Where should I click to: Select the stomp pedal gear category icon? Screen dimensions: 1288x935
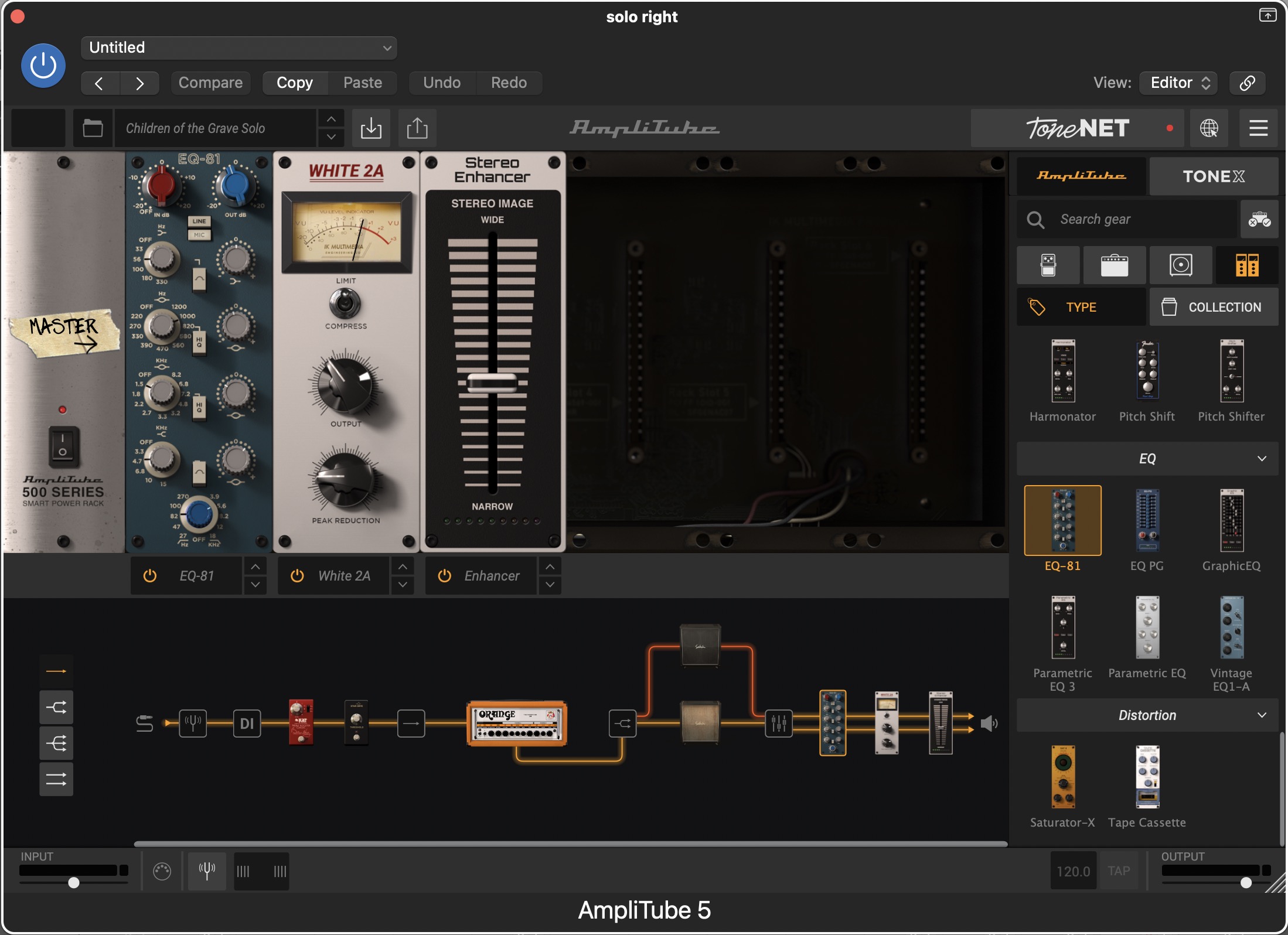(x=1048, y=265)
